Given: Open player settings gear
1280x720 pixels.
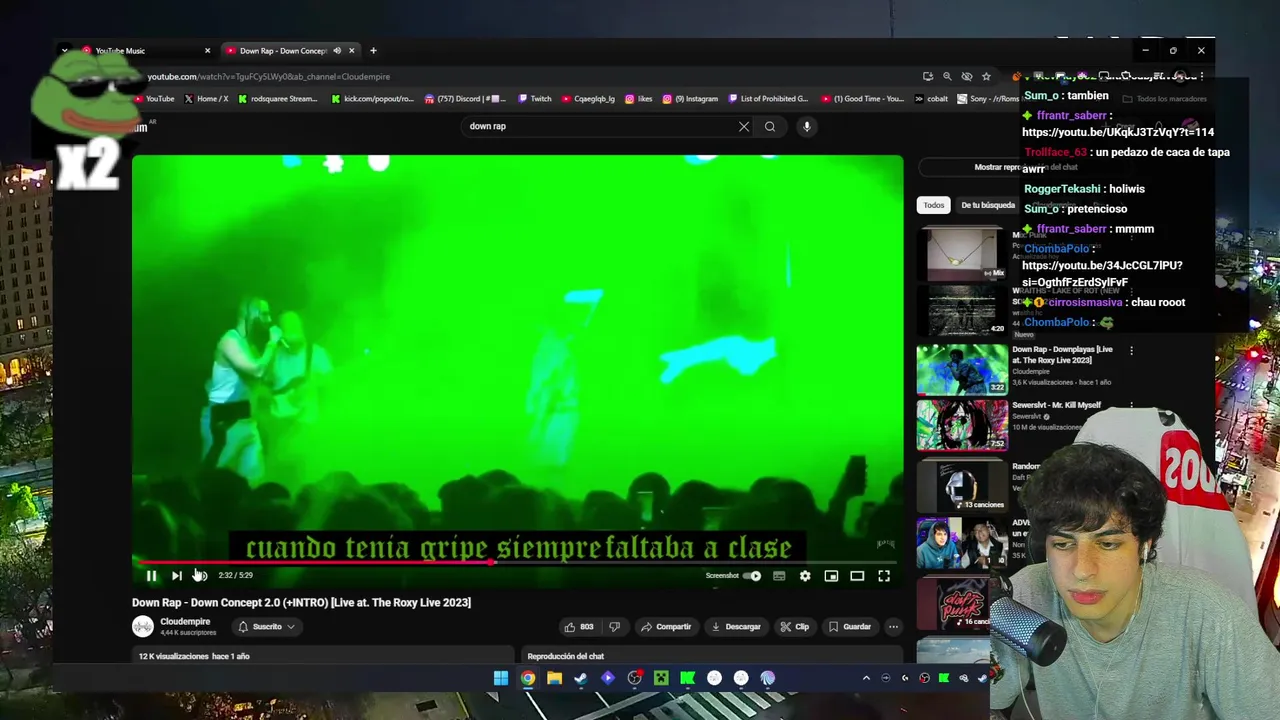Looking at the screenshot, I should tap(805, 576).
